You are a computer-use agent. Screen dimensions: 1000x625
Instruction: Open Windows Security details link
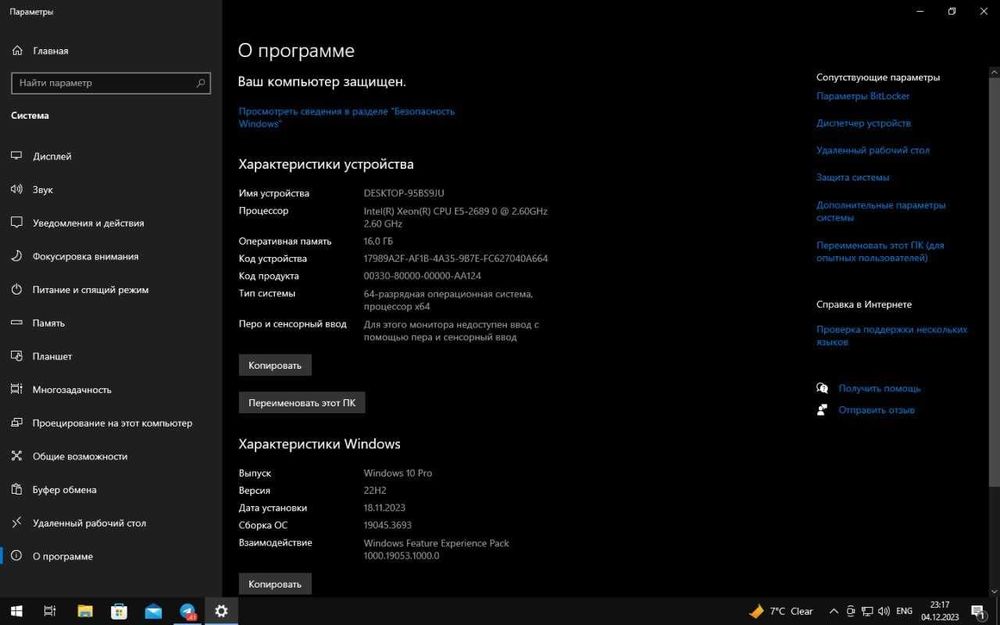click(346, 117)
